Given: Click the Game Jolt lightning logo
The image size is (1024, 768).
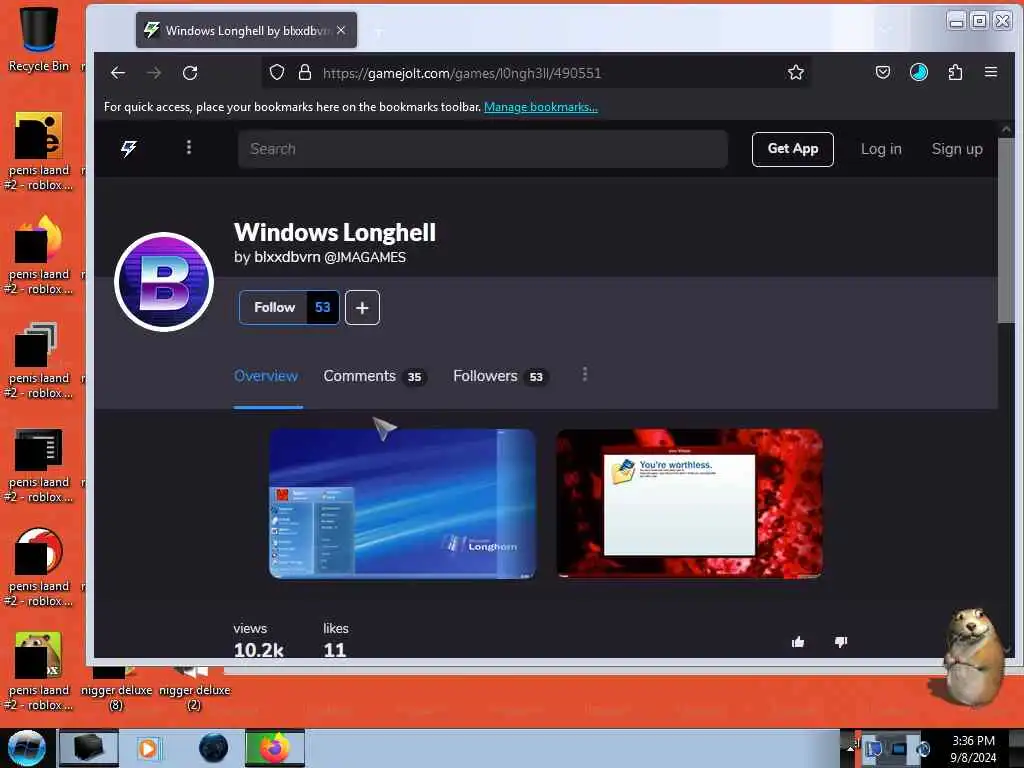Looking at the screenshot, I should (x=129, y=148).
